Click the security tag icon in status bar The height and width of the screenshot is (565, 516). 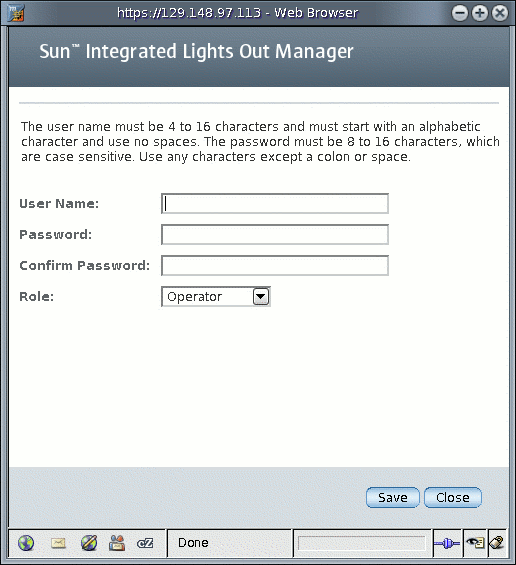(497, 543)
